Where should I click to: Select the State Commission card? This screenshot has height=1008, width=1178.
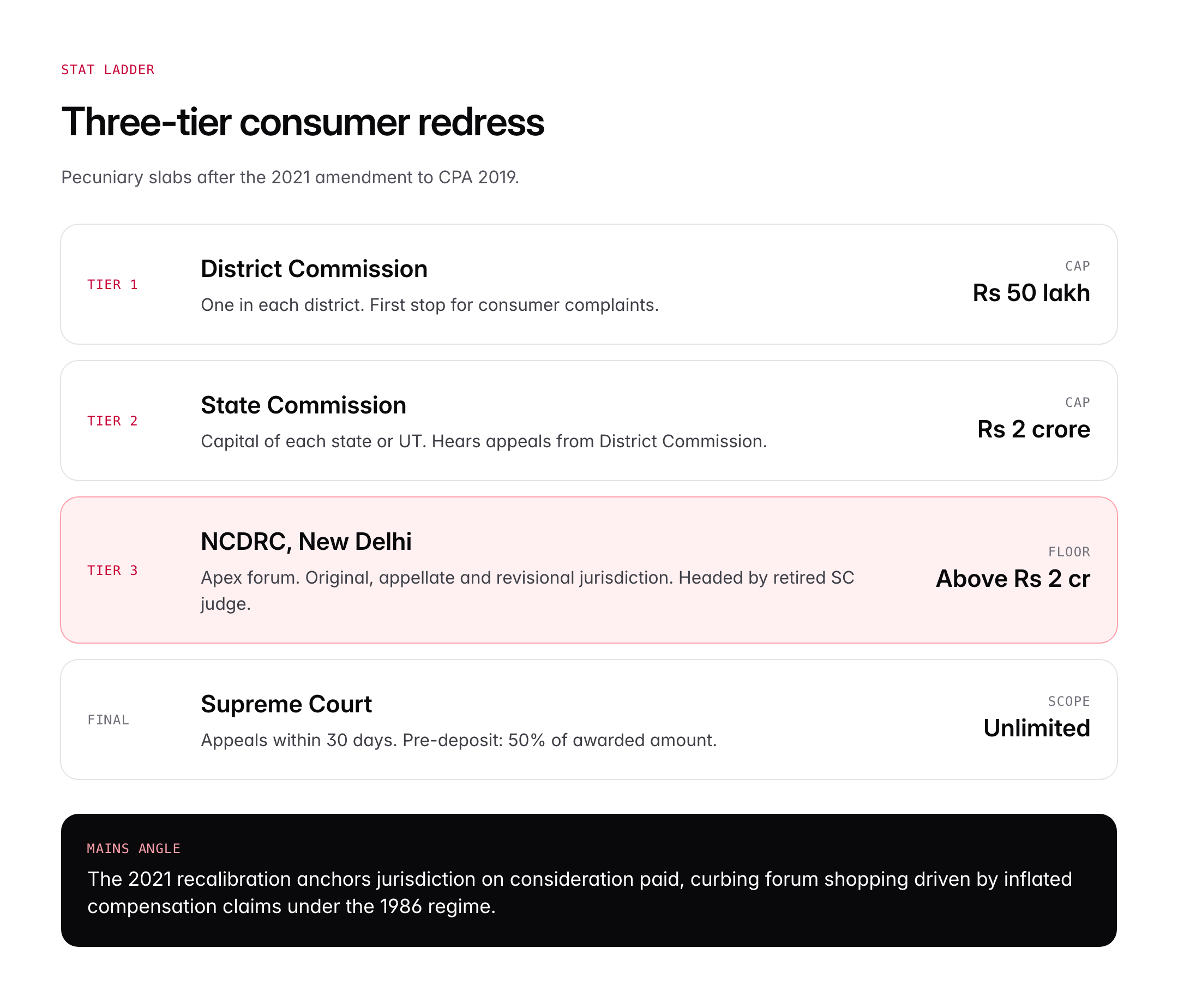pyautogui.click(x=589, y=419)
